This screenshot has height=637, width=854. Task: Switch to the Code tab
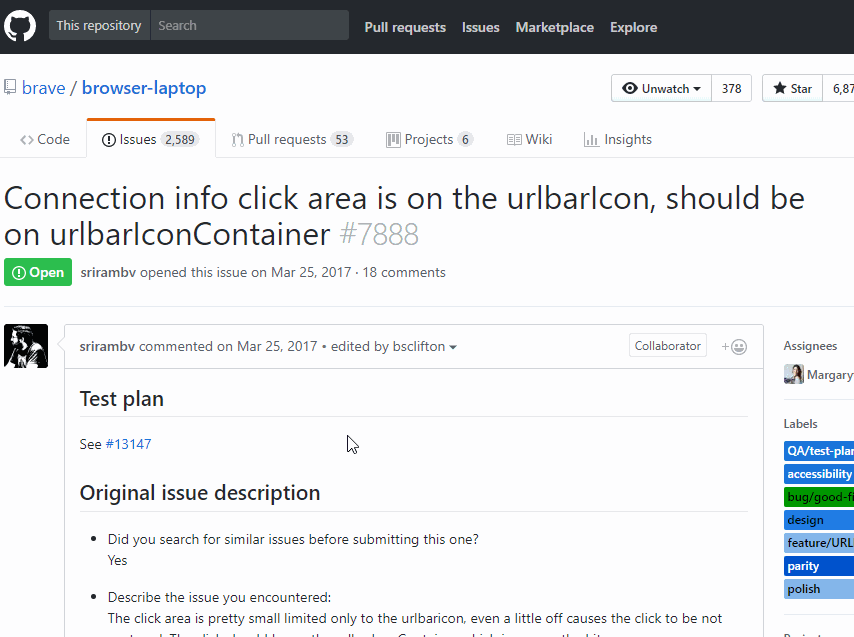[x=45, y=140]
